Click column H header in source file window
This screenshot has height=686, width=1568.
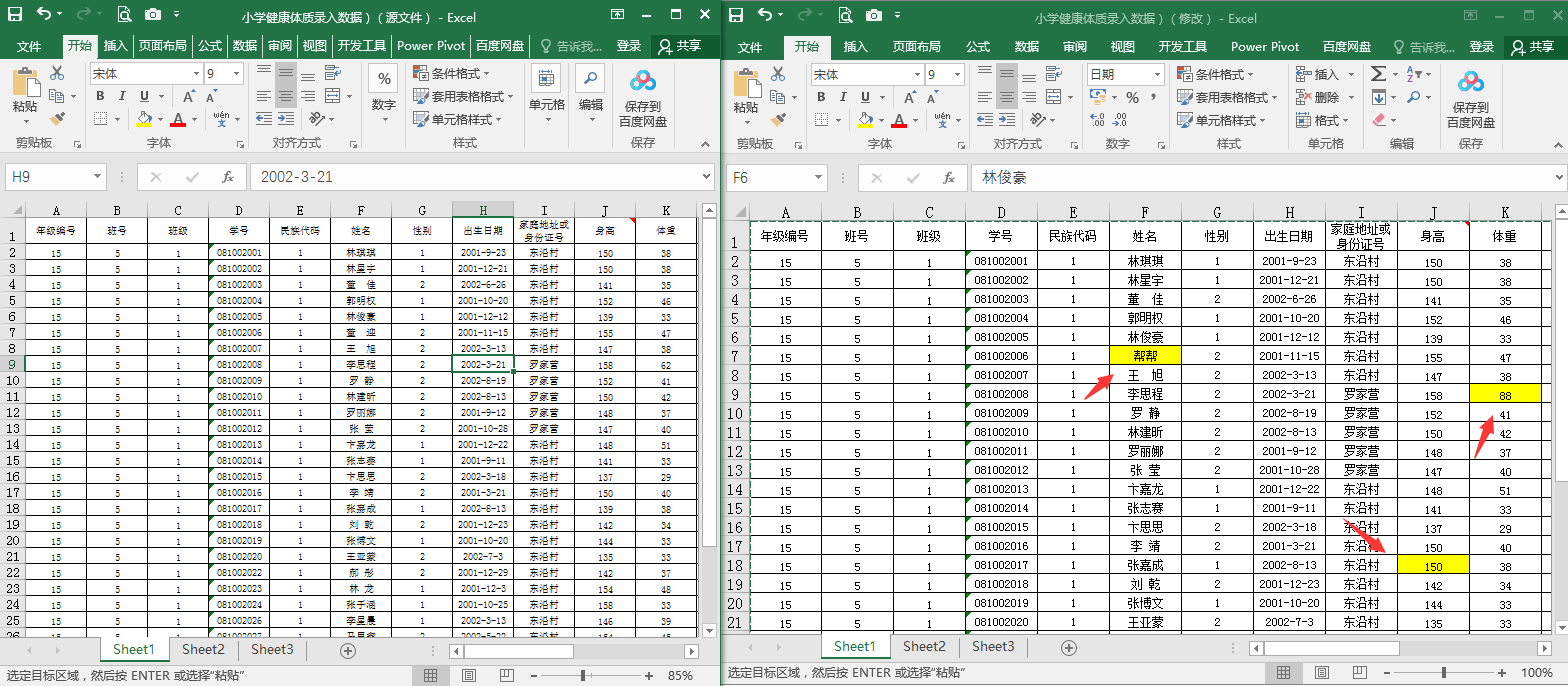pos(483,210)
